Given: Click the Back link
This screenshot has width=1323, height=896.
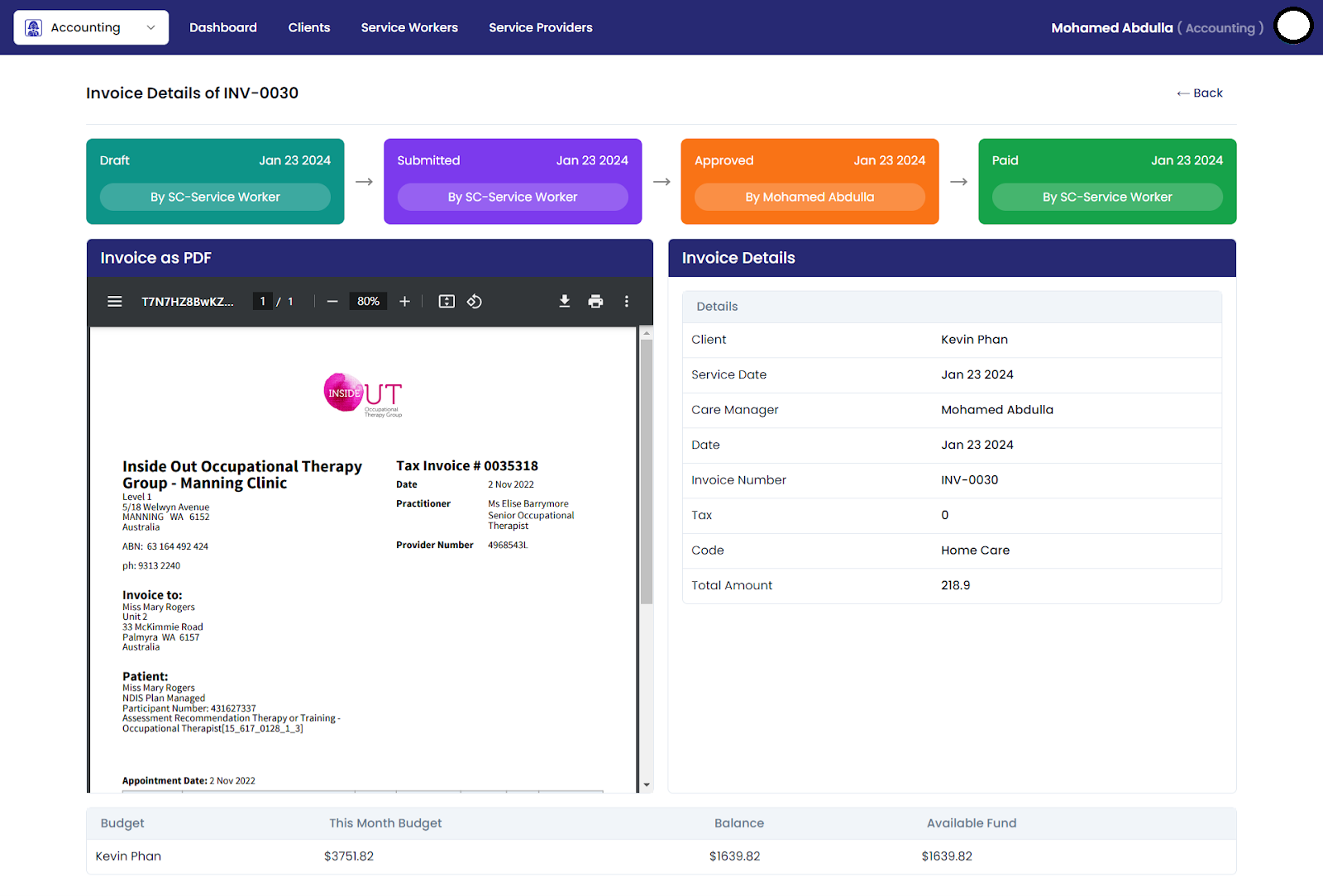Looking at the screenshot, I should pyautogui.click(x=1200, y=93).
